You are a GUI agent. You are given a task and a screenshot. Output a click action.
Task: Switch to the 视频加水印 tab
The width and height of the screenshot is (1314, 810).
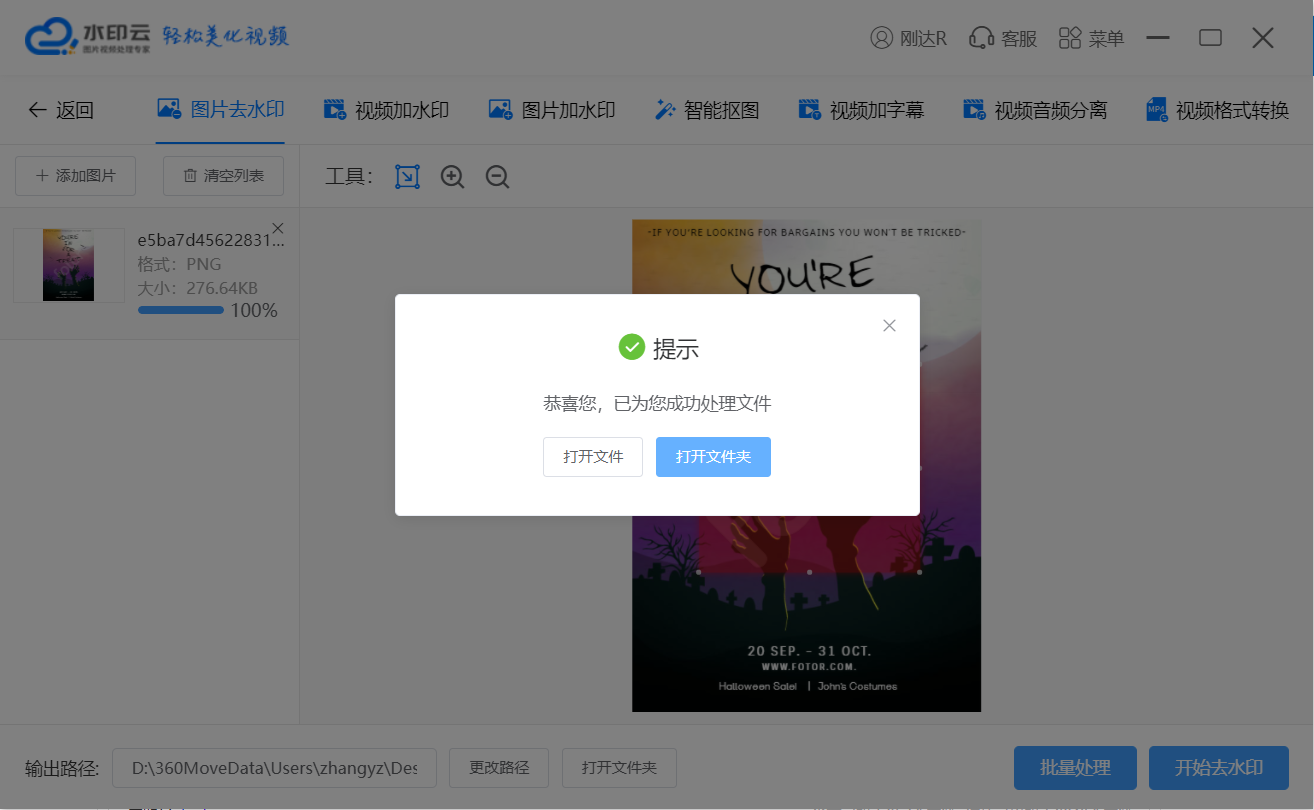(386, 110)
